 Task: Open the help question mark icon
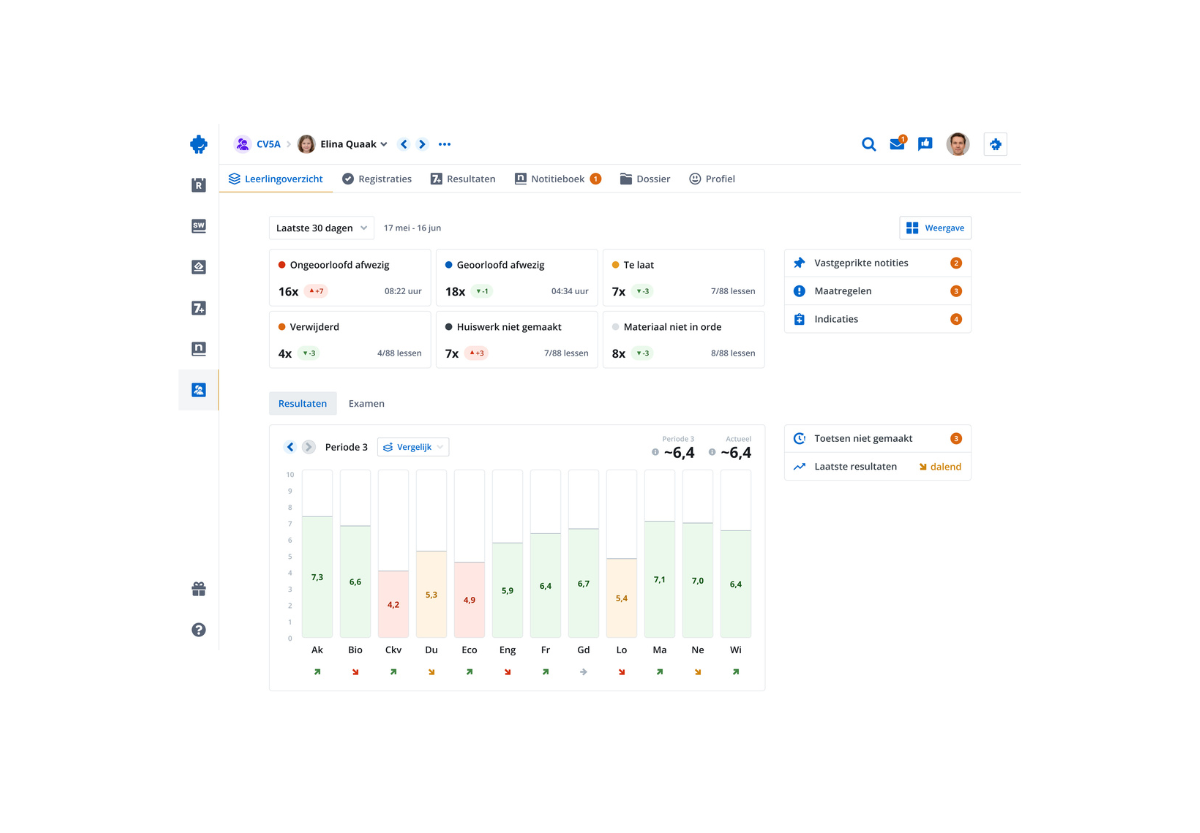tap(198, 629)
